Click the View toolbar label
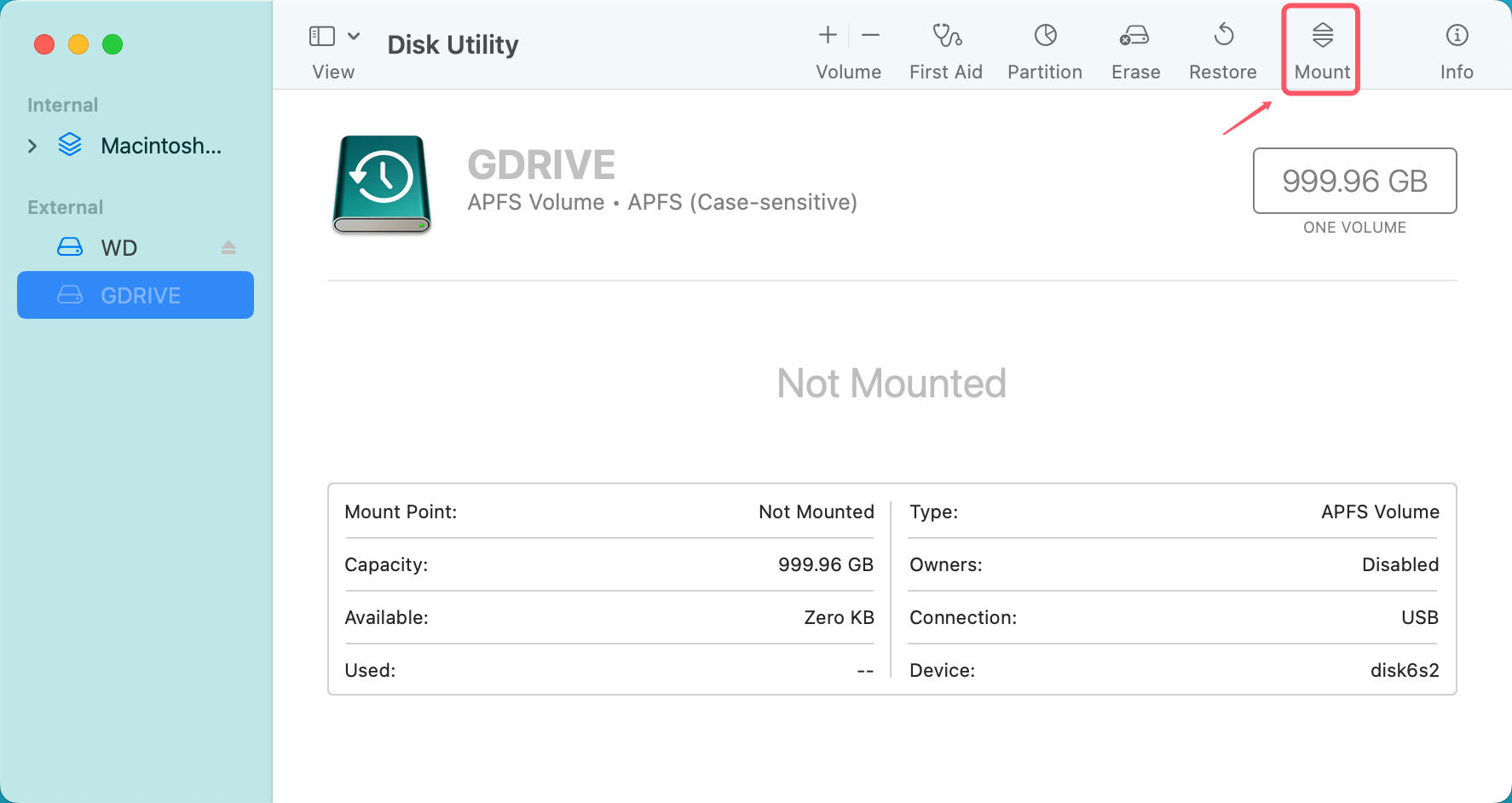The width and height of the screenshot is (1512, 803). pyautogui.click(x=333, y=72)
